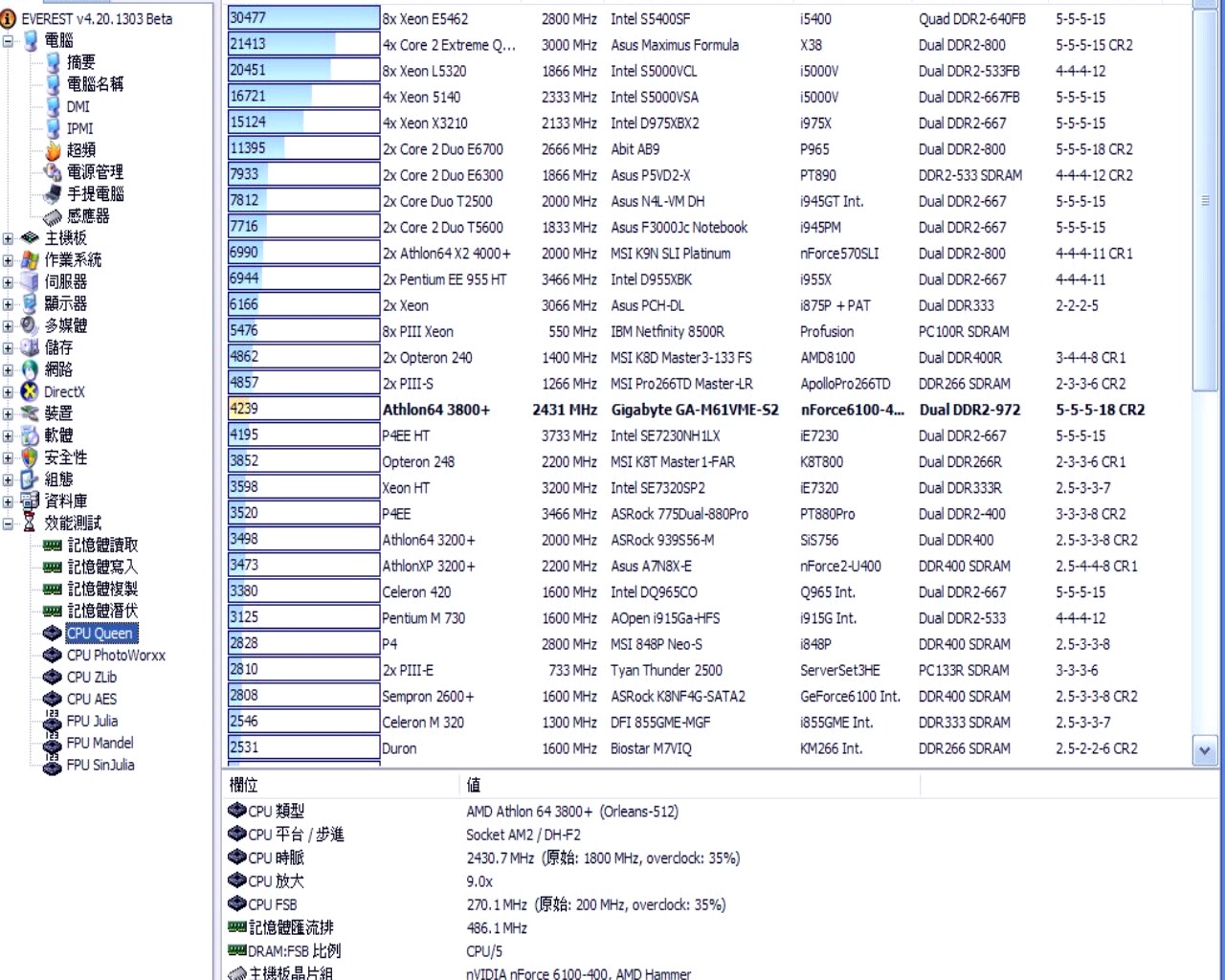Collapse the 電腦 tree node

[9, 41]
